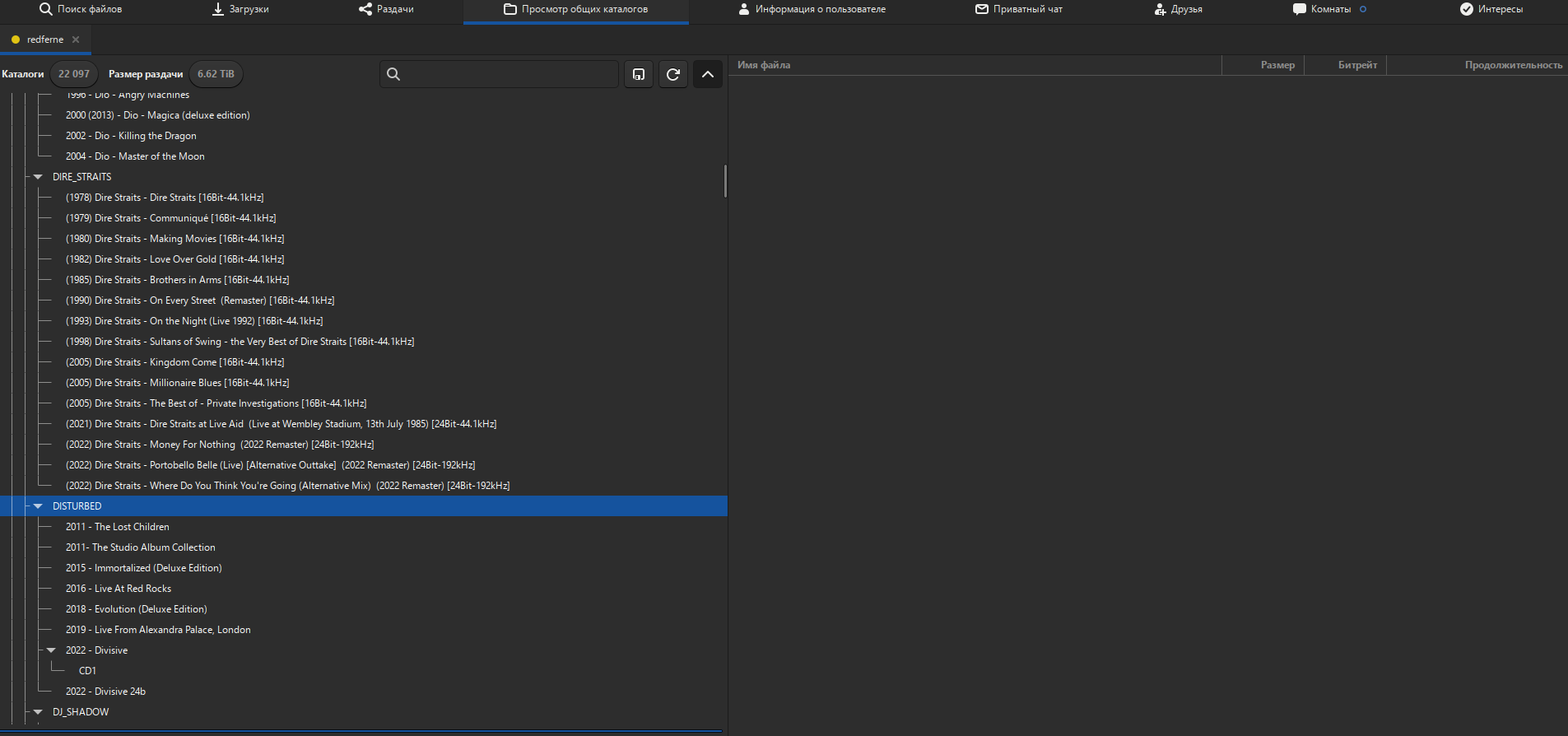Click the 6.62 TiB share size badge
The image size is (1568, 736).
click(x=216, y=74)
